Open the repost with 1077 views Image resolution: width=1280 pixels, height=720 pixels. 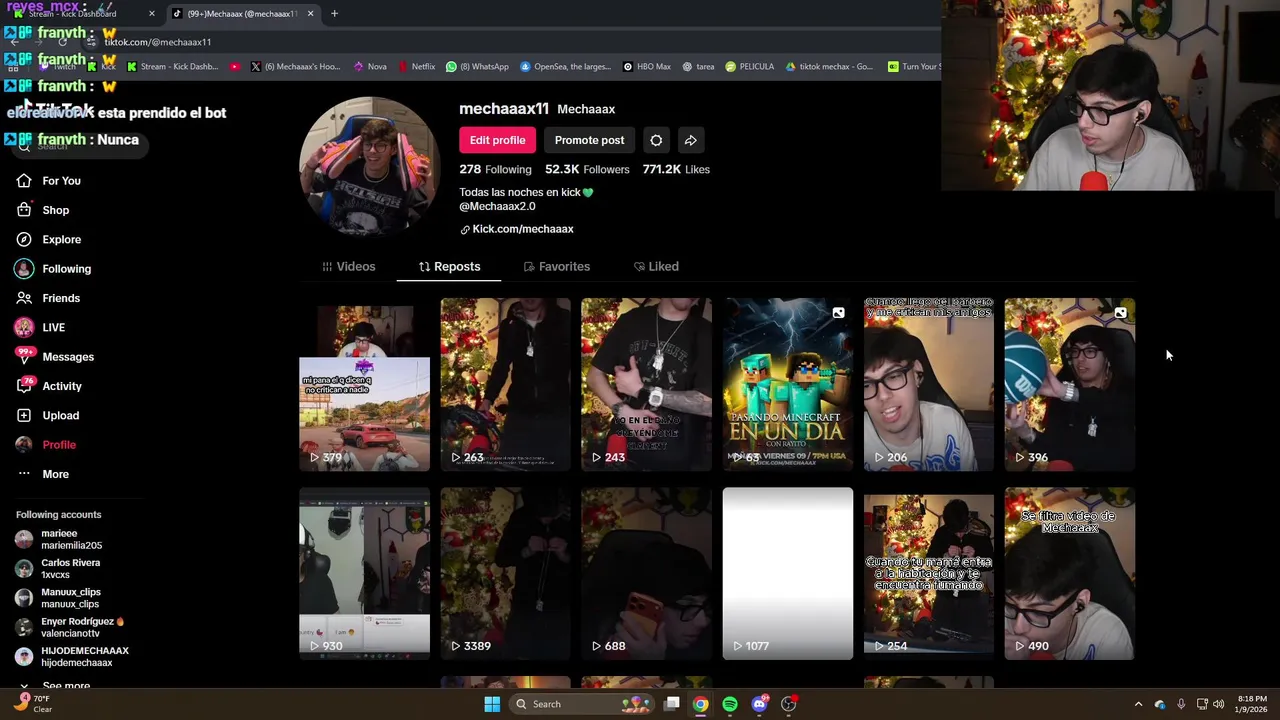tap(788, 573)
